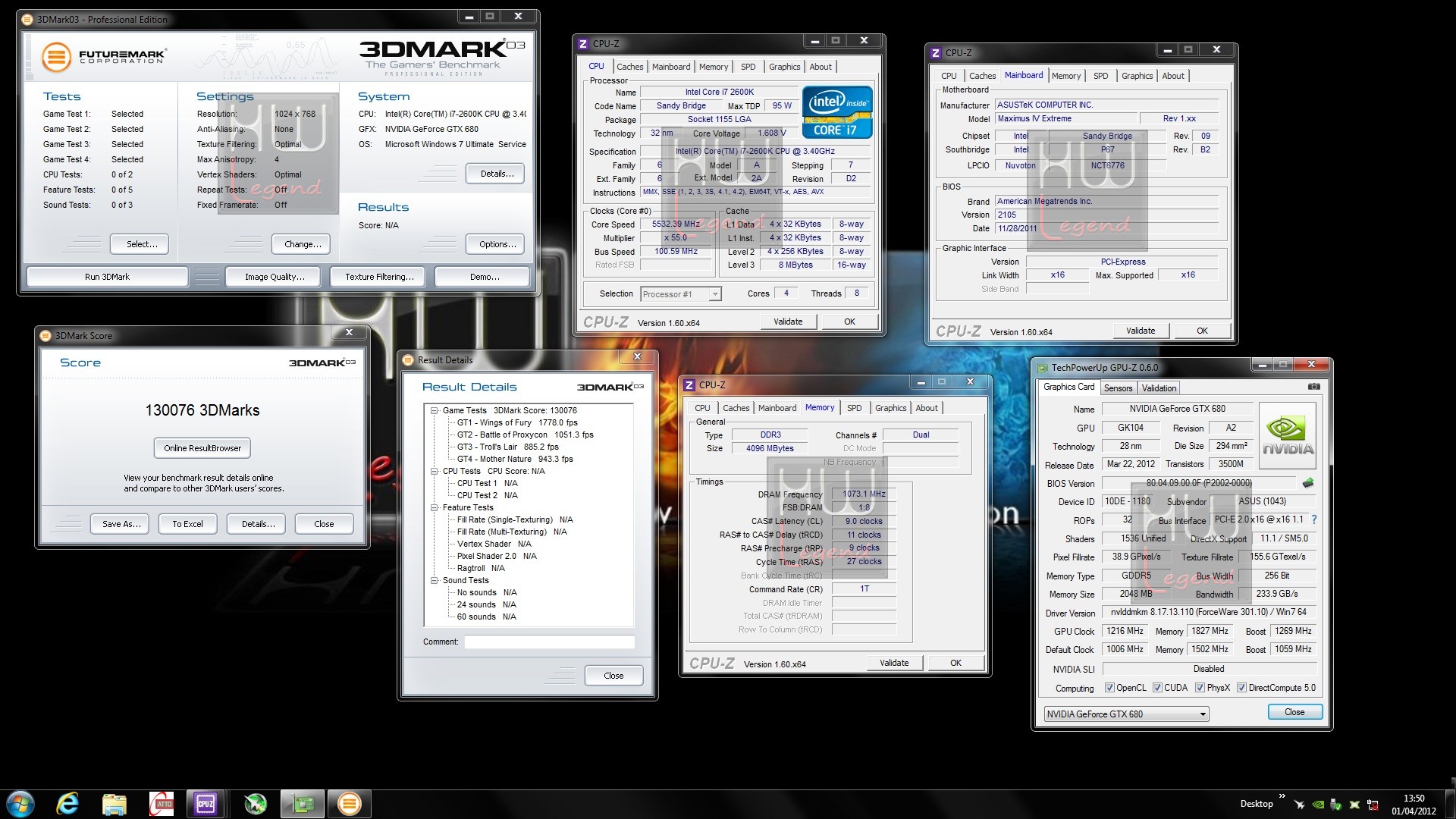Click the CPU-Z Memory window title icon
This screenshot has height=819, width=1456.
click(689, 385)
